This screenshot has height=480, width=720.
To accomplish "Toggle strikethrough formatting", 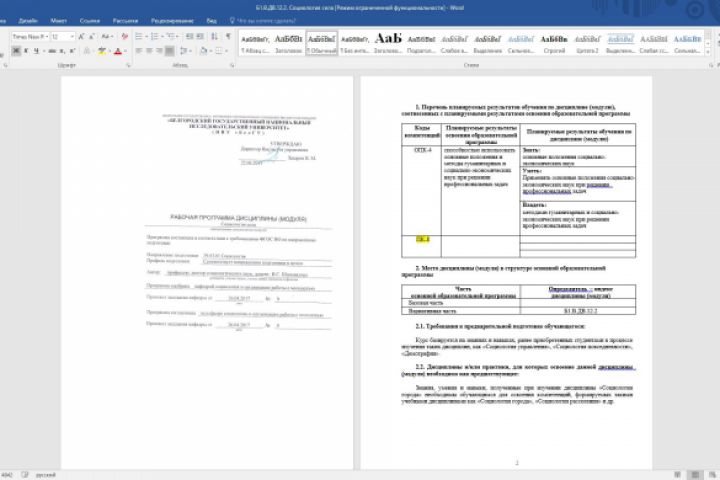I will coord(52,51).
